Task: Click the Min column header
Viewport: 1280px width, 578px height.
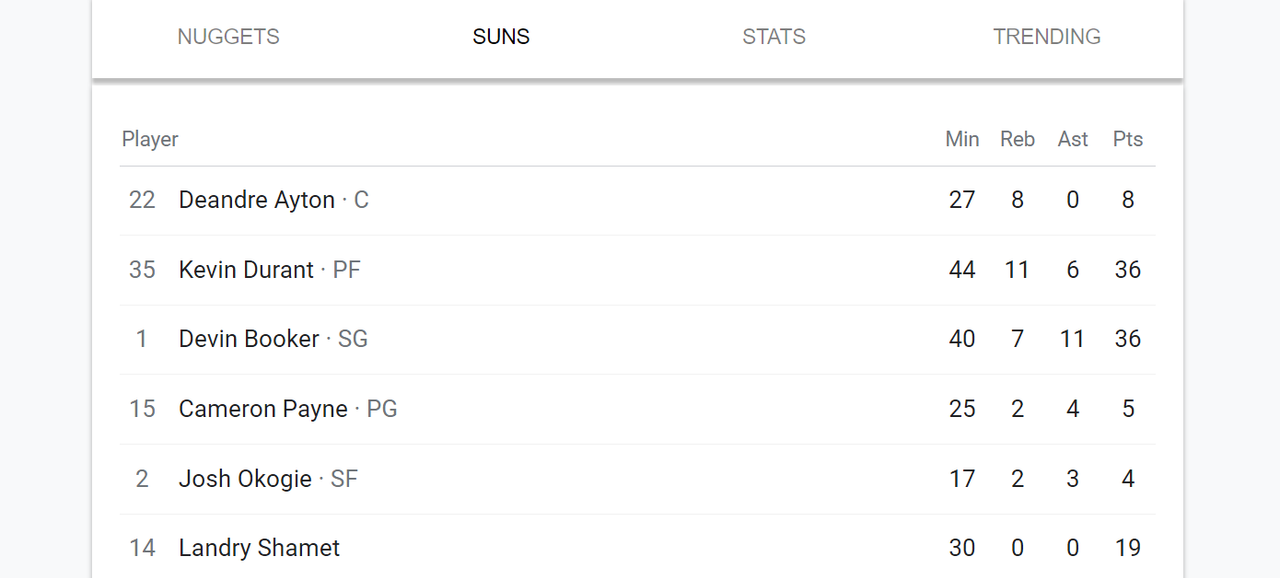Action: 962,139
